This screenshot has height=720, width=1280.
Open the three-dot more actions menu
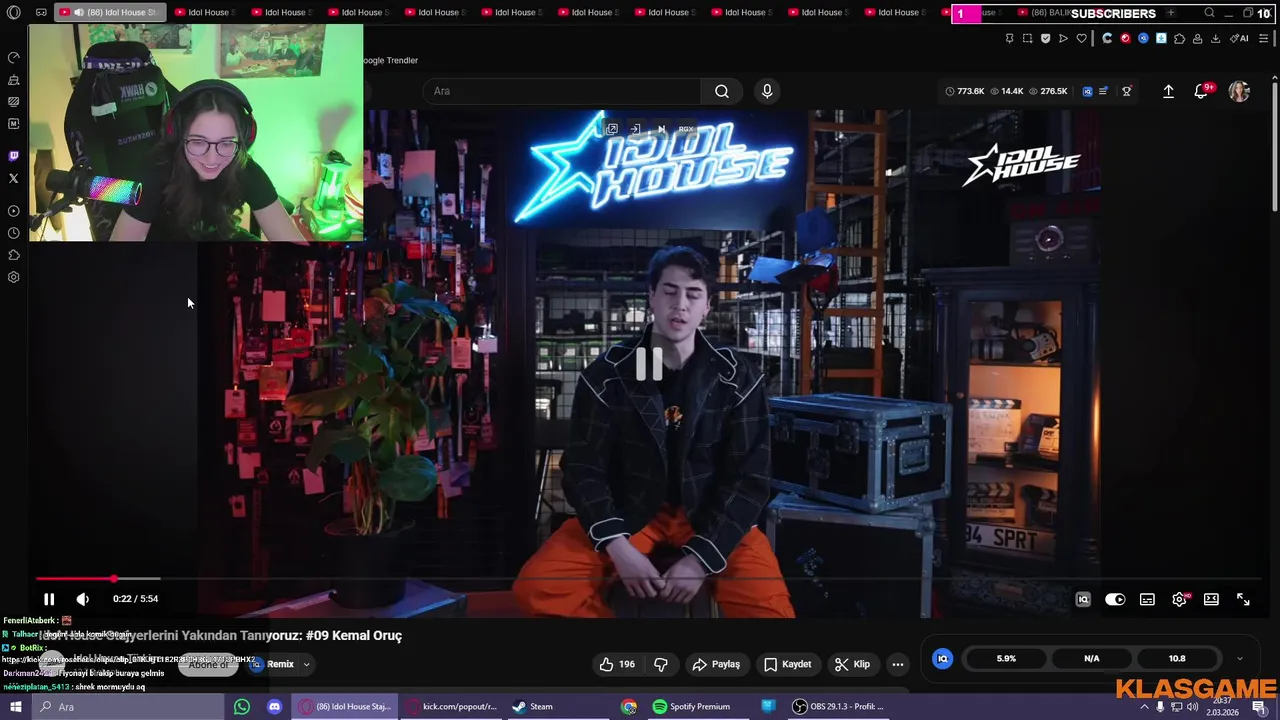897,664
